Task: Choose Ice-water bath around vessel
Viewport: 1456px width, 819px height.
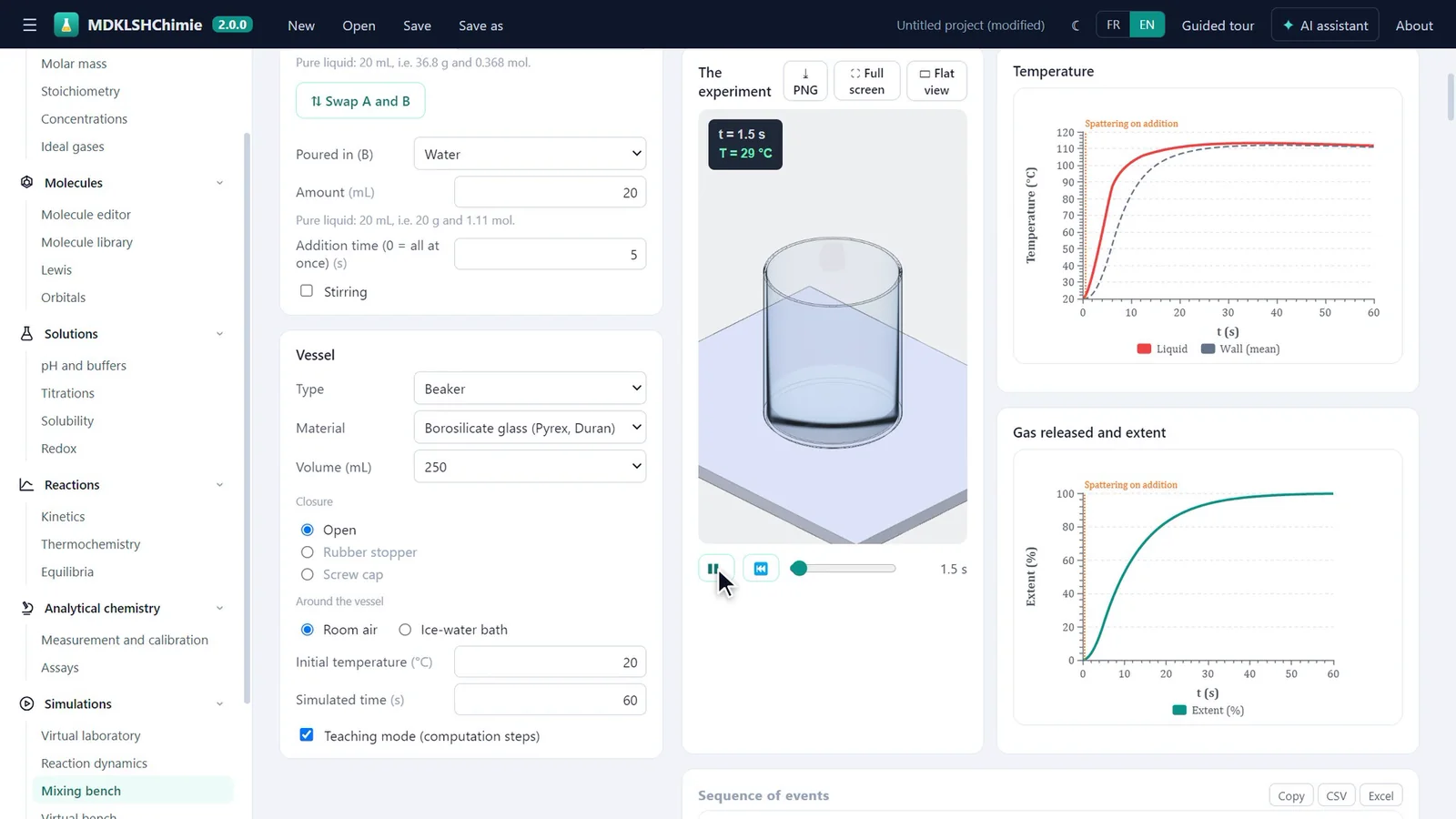Action: click(405, 630)
